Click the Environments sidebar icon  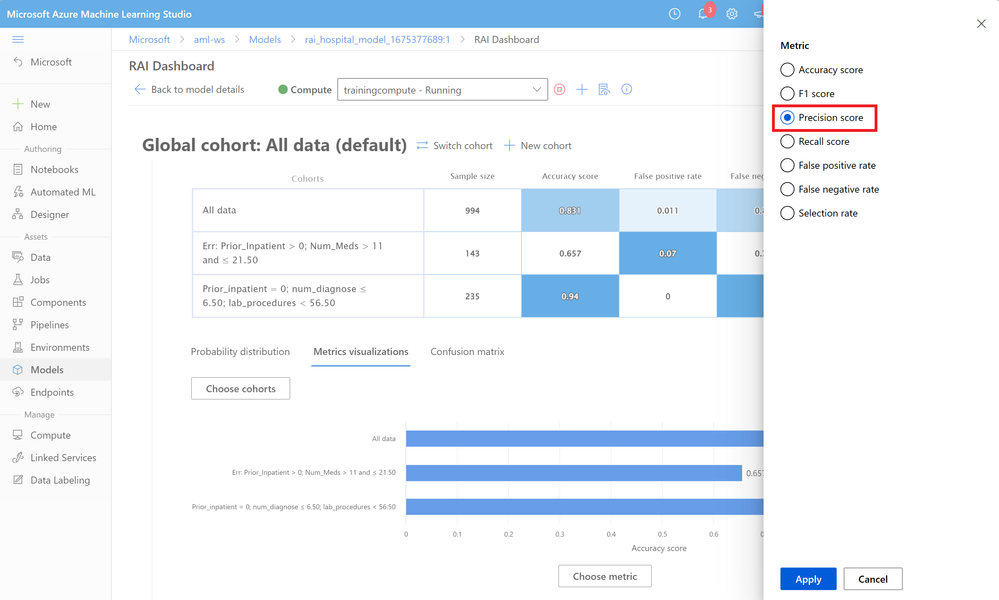(18, 347)
